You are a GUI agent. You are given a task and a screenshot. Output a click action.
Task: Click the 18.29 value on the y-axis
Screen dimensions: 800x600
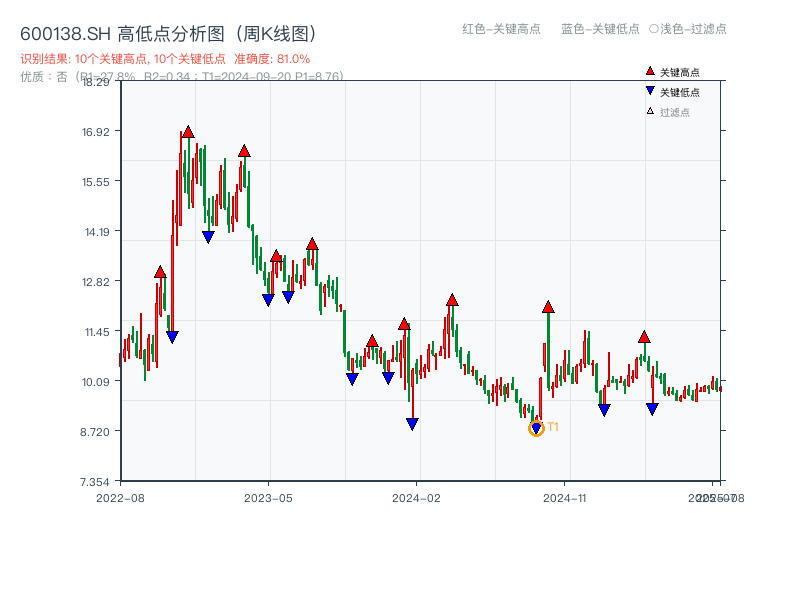[x=97, y=85]
